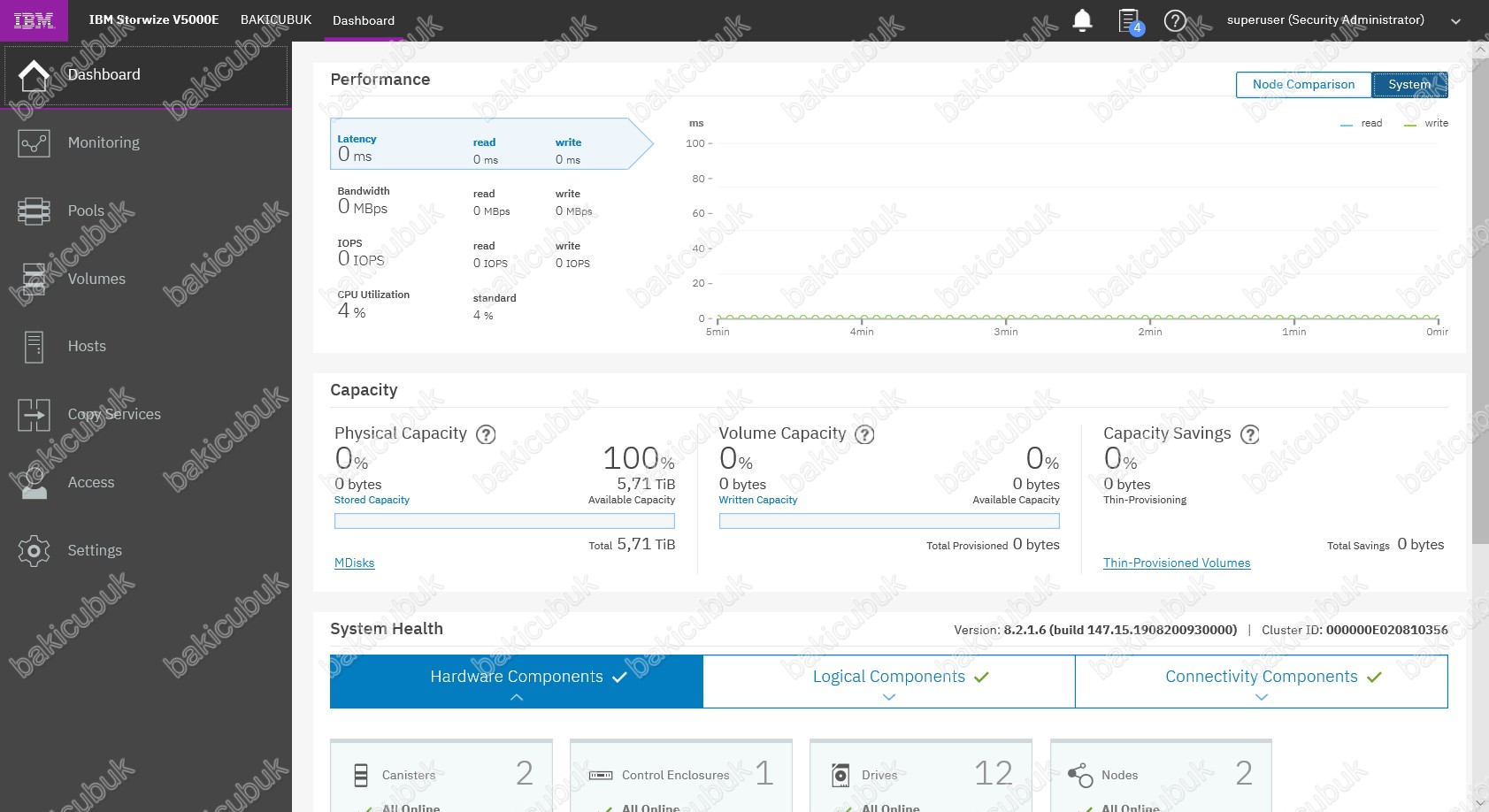
Task: Open the Copy Services sidebar icon
Action: point(34,415)
